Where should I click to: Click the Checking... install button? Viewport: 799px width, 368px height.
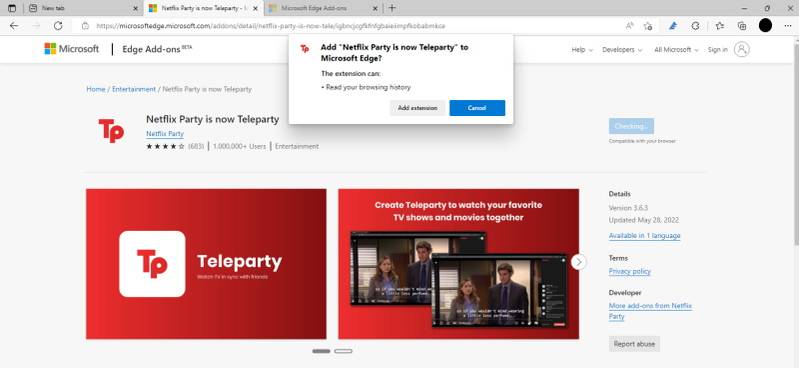[631, 126]
